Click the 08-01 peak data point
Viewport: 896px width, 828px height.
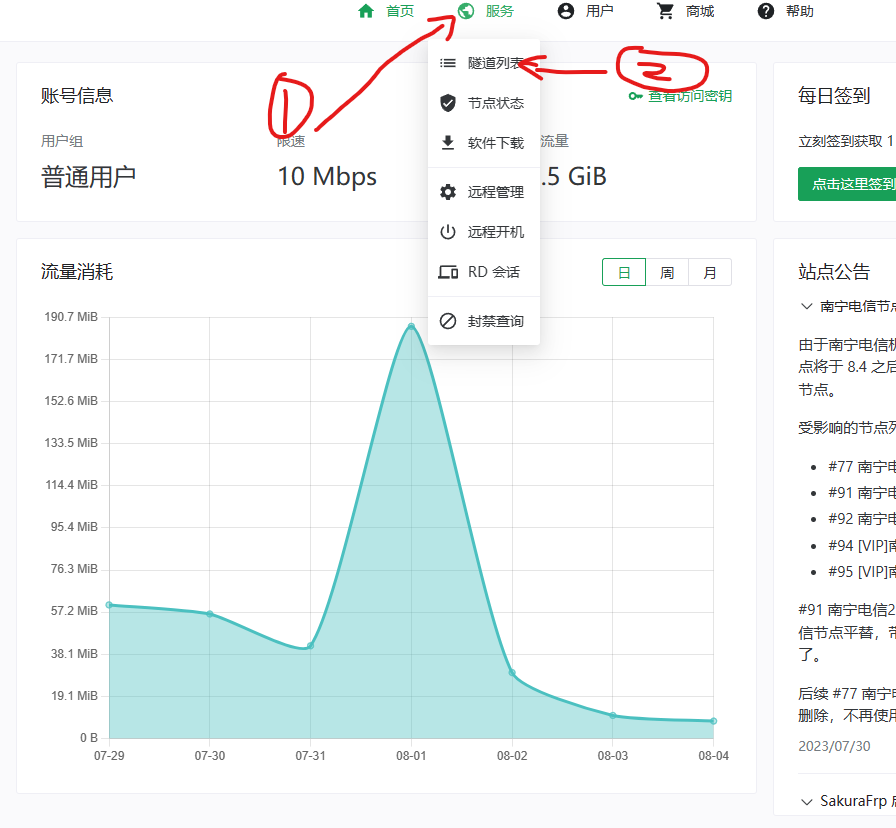[411, 326]
